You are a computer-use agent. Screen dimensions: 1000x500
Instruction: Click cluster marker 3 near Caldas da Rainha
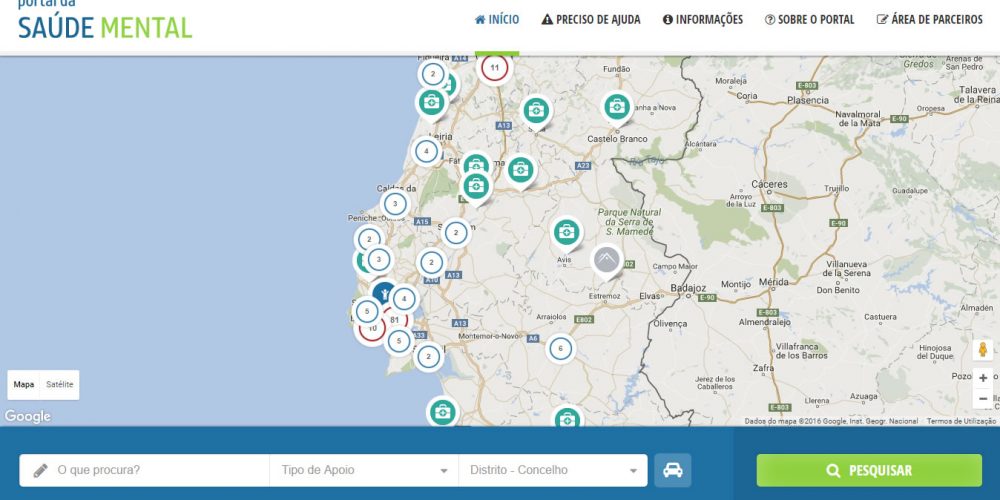tap(395, 204)
